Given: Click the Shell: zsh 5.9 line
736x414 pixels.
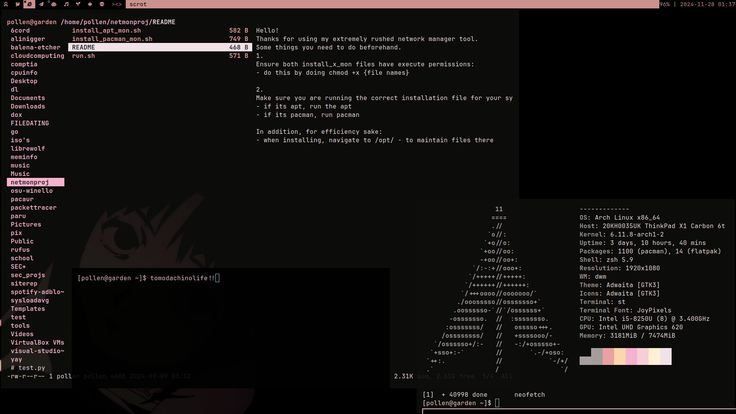Looking at the screenshot, I should 606,261.
